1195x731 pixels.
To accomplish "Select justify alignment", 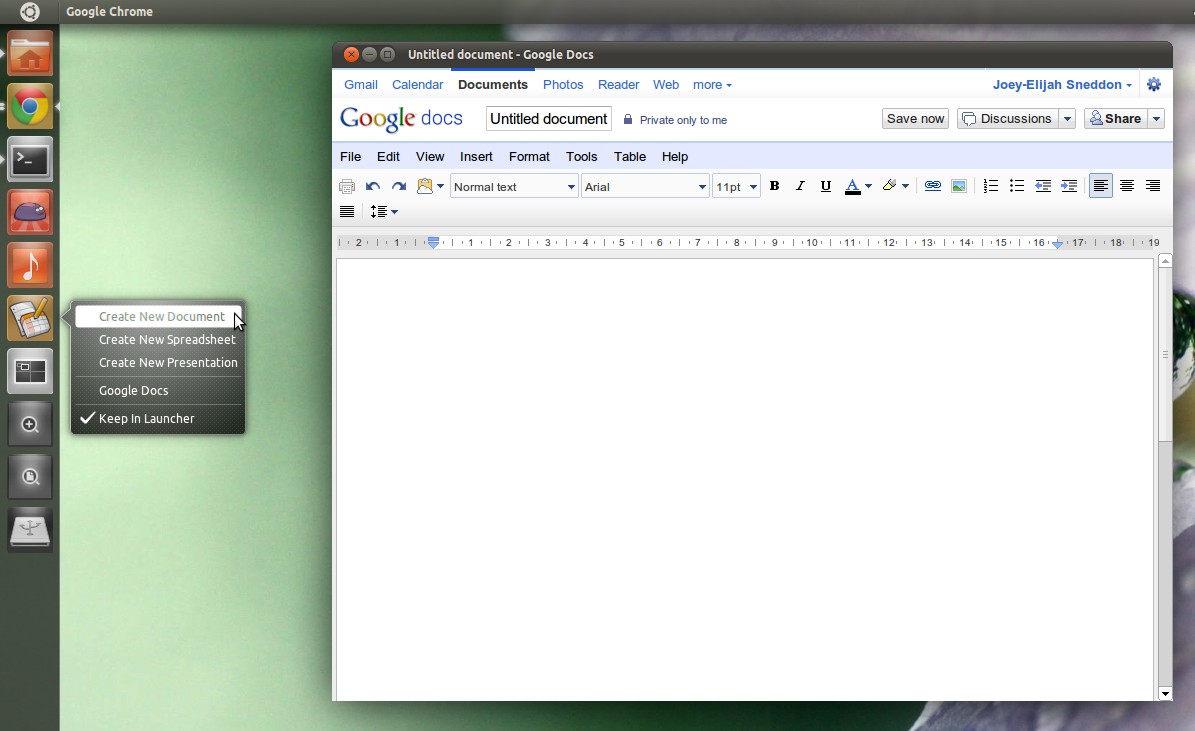I will pyautogui.click(x=347, y=212).
